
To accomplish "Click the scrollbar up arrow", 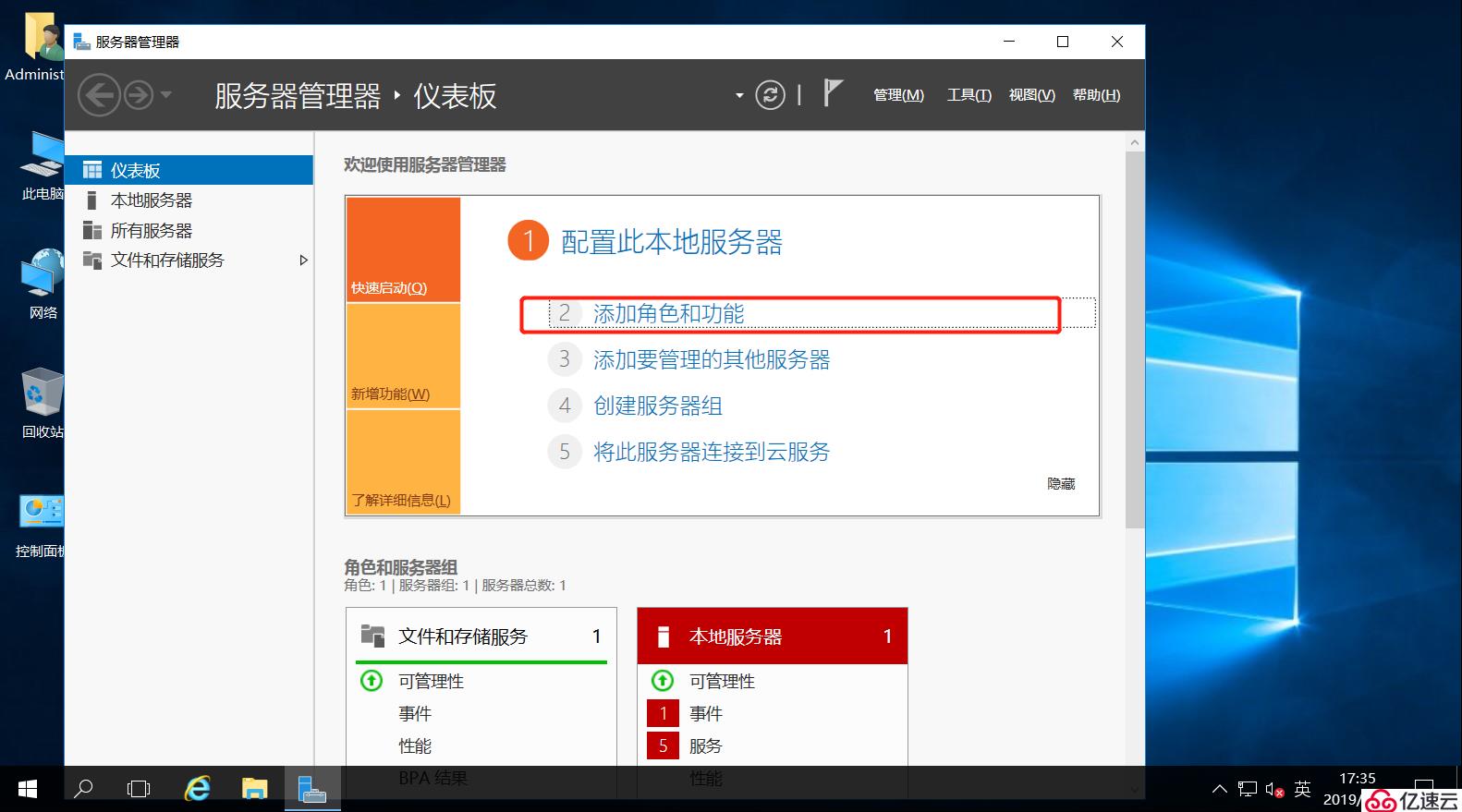I will click(1135, 142).
